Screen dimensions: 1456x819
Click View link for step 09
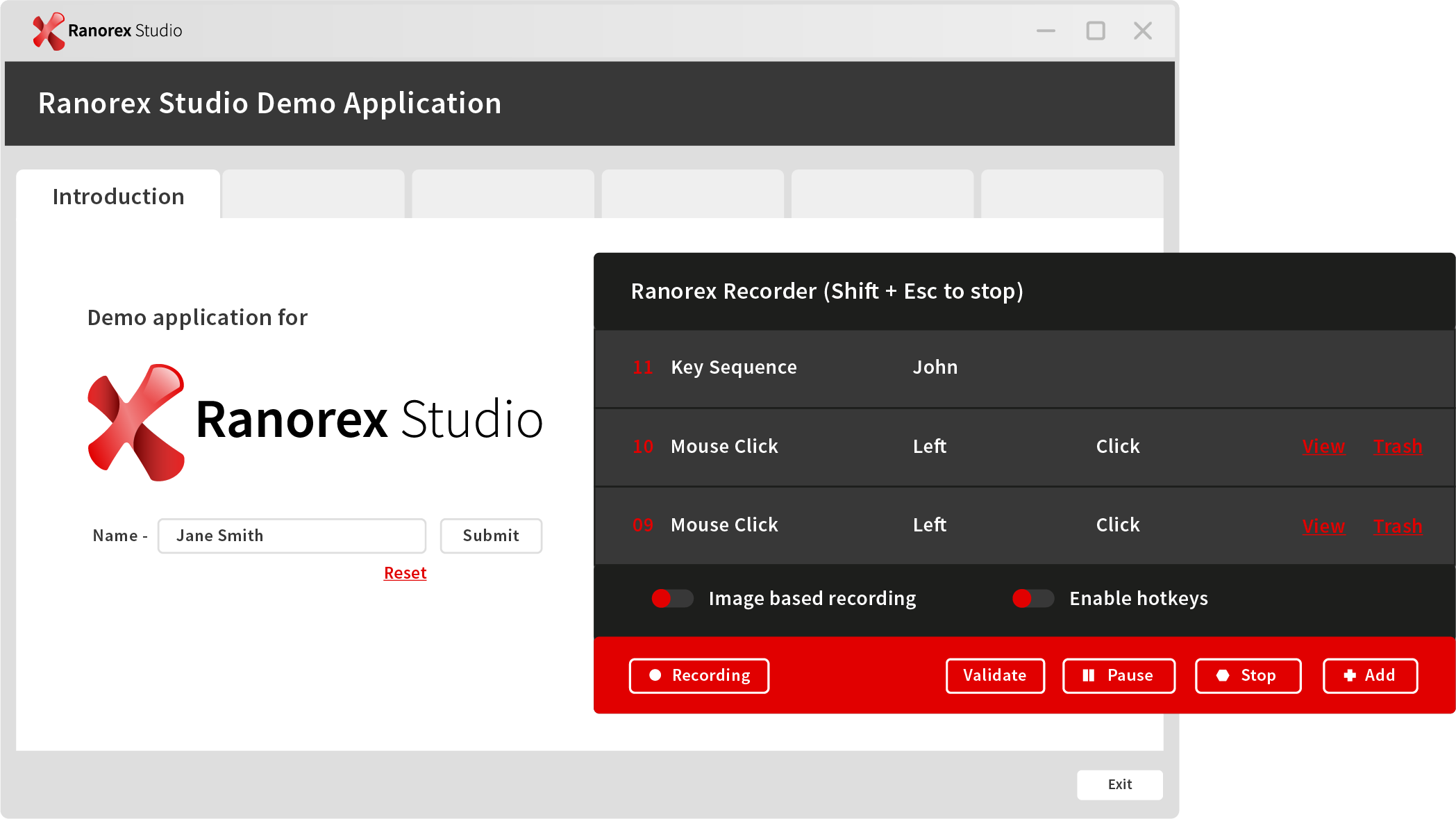tap(1323, 526)
